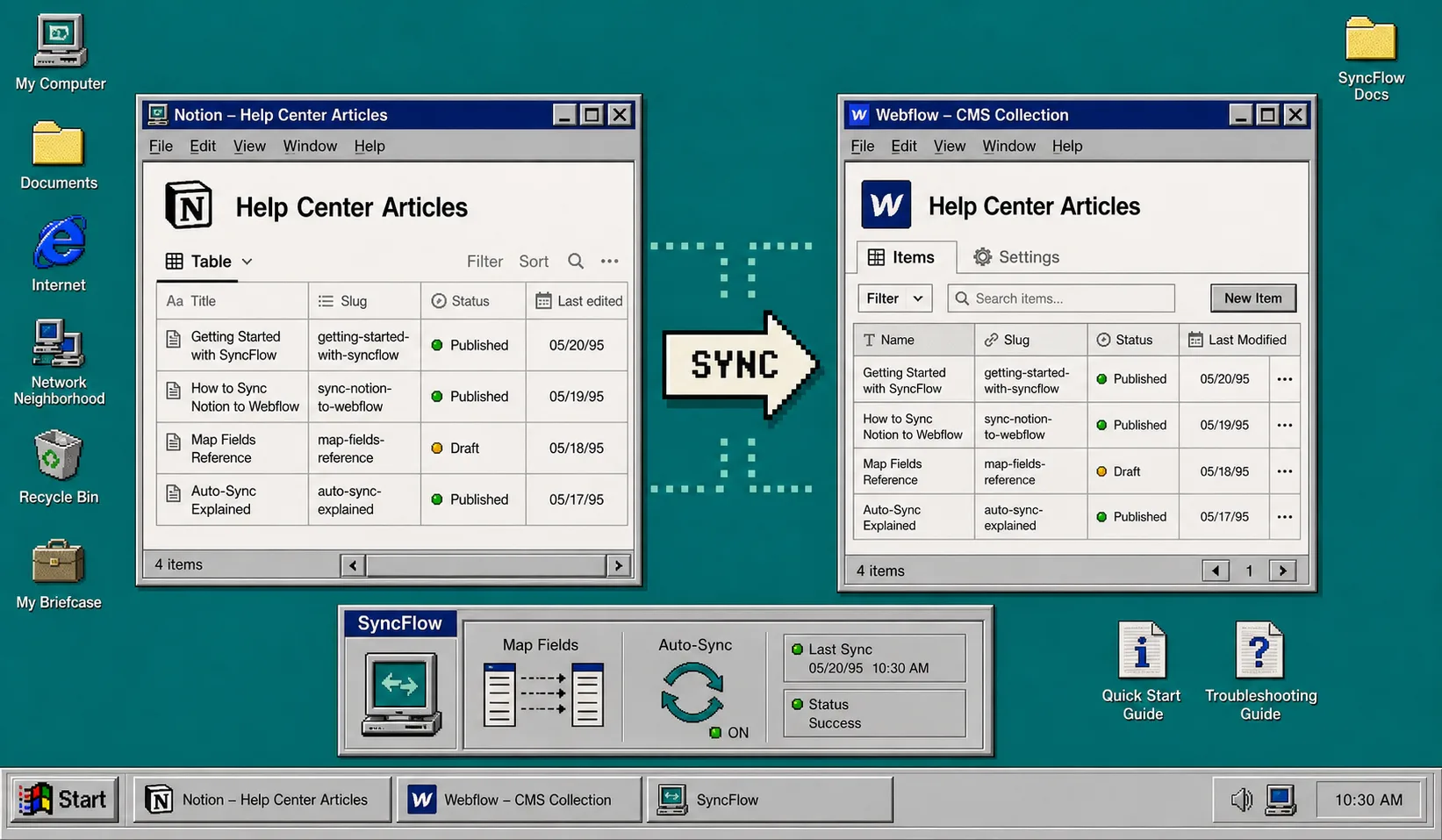The image size is (1442, 840).
Task: Open the My Computer desktop icon
Action: [x=60, y=41]
